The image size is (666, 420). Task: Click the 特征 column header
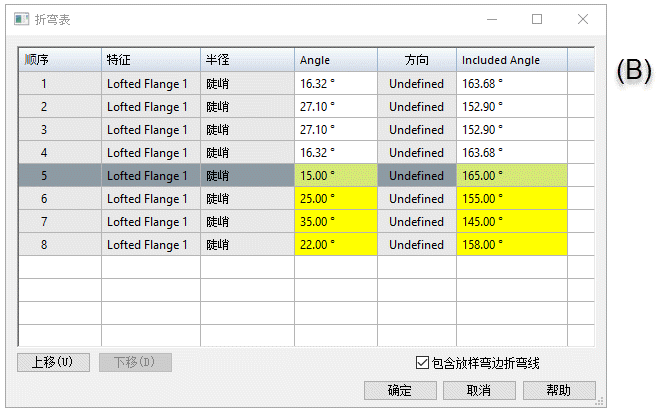click(x=150, y=60)
